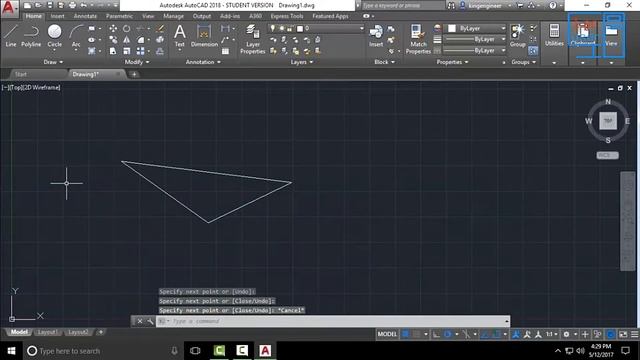Toggle clean screen icon in status bar
This screenshot has height=360, width=640.
pyautogui.click(x=623, y=334)
